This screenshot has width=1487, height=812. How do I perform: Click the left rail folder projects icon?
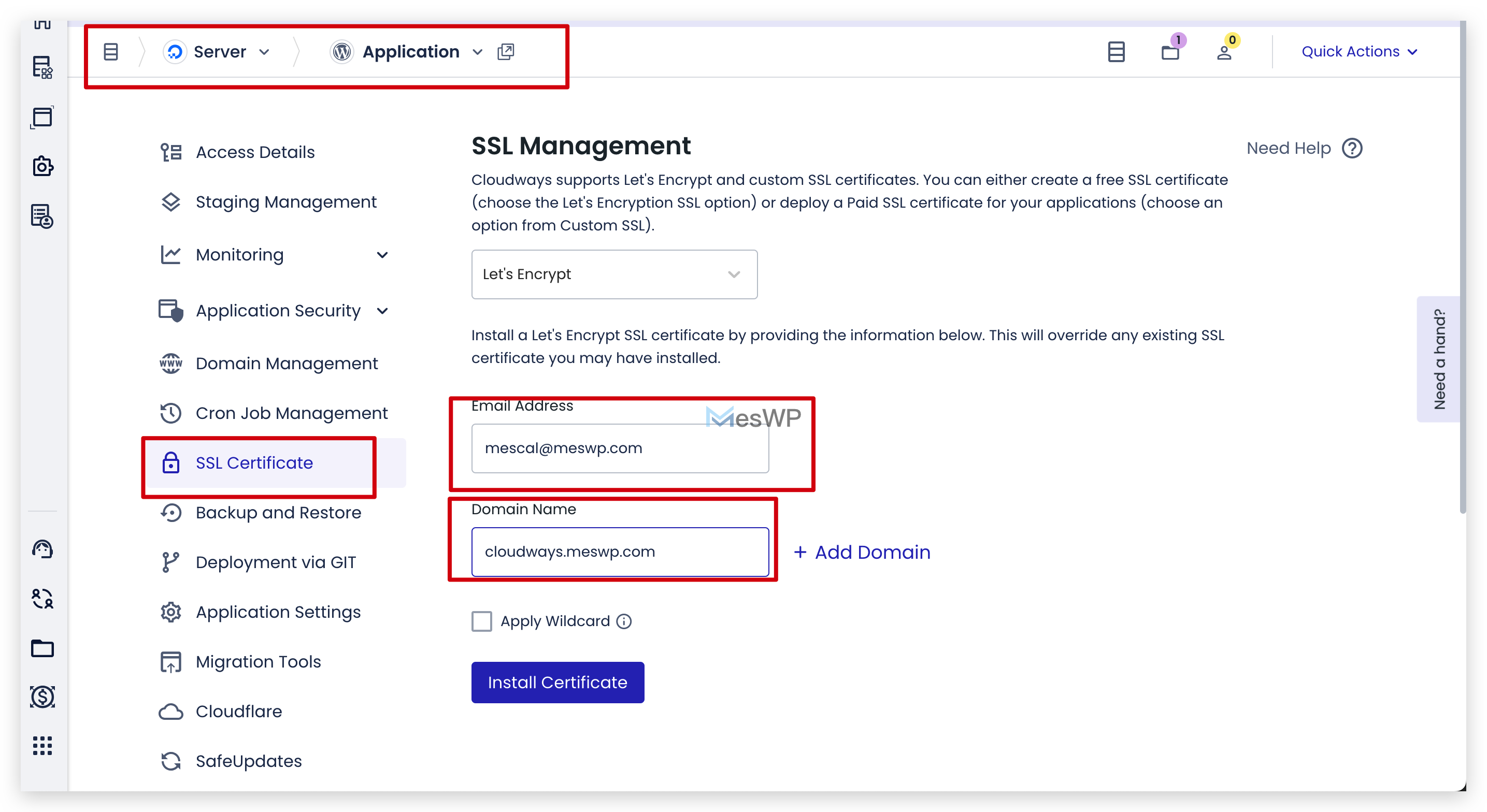(x=42, y=649)
